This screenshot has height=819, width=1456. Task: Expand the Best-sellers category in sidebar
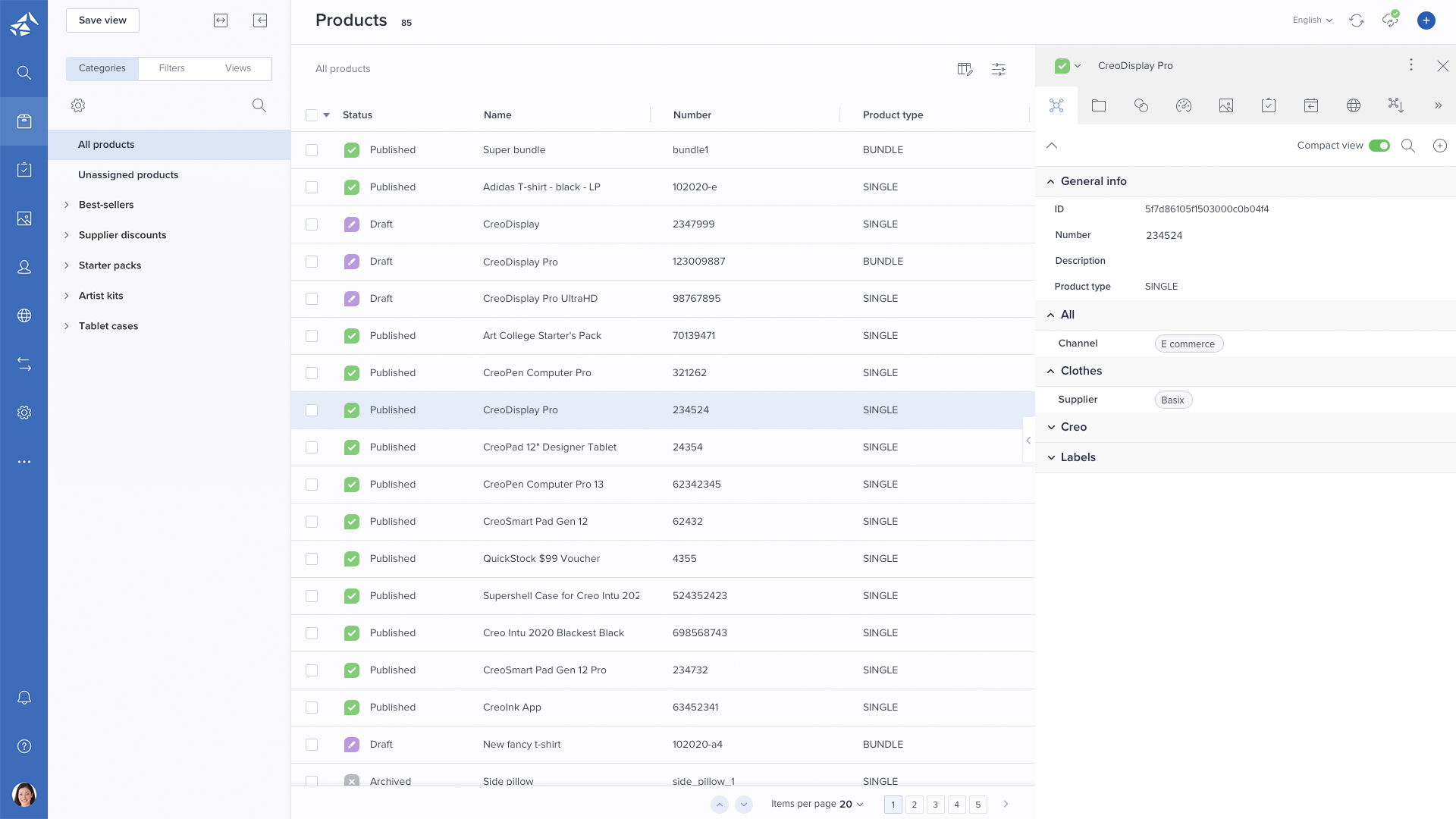[x=67, y=205]
